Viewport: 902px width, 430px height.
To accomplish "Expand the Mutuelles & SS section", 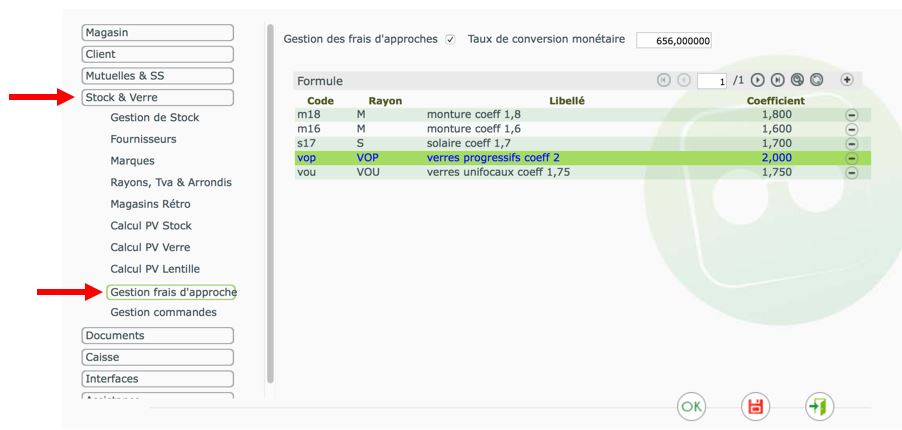I will pos(158,76).
